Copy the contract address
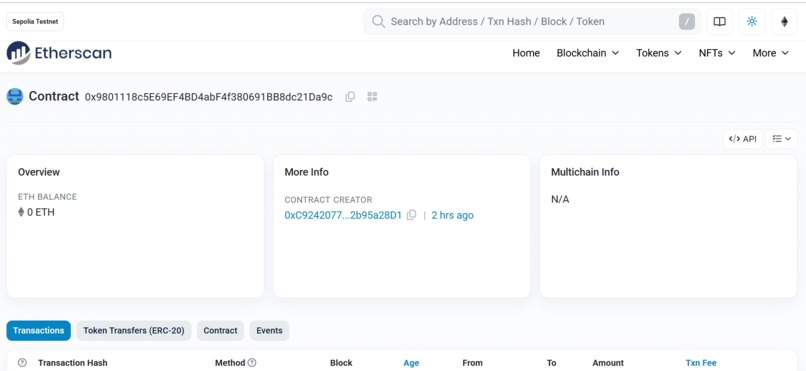This screenshot has width=806, height=371. 350,97
